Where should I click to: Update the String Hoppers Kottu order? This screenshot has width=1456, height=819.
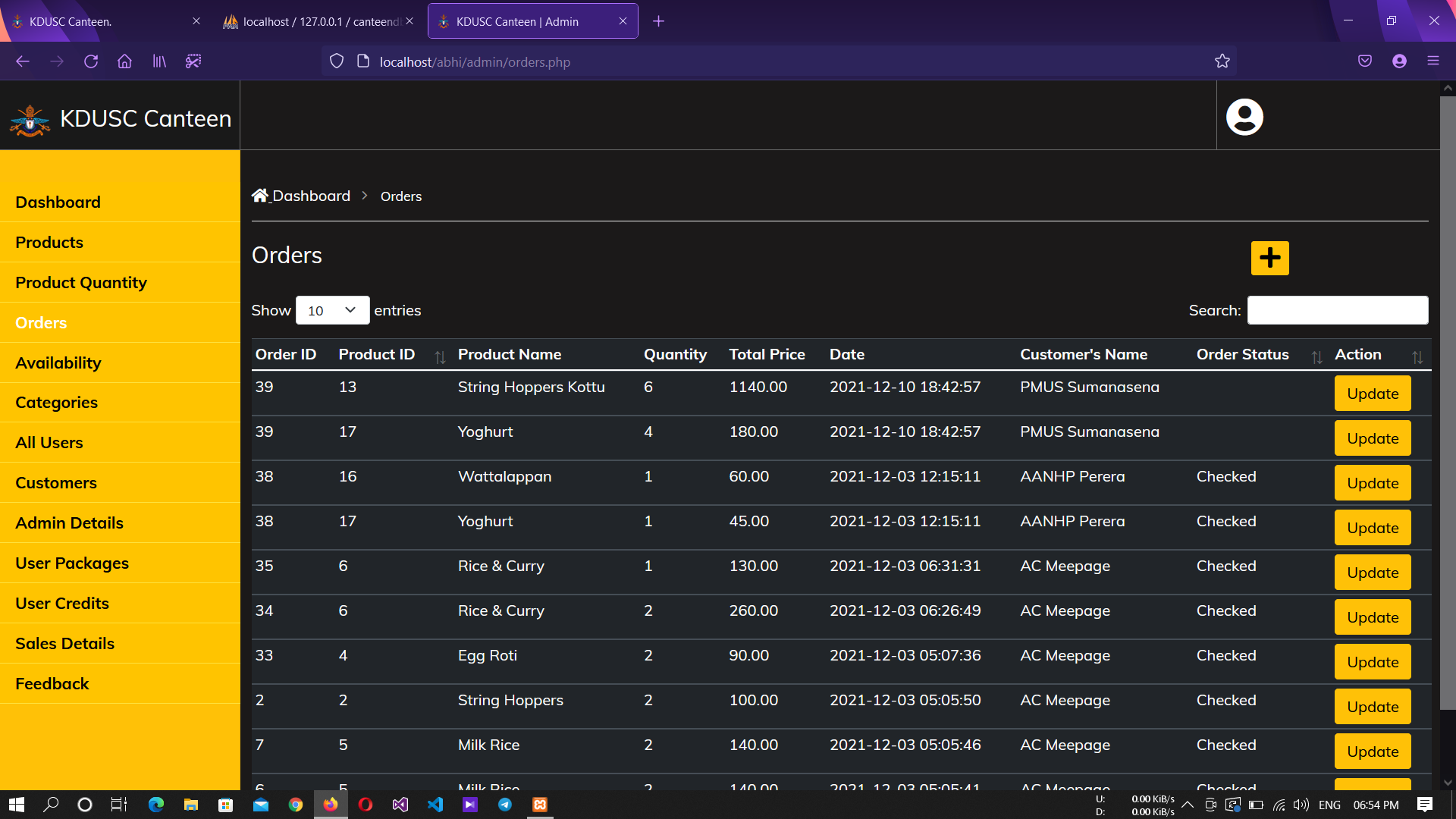click(1373, 393)
